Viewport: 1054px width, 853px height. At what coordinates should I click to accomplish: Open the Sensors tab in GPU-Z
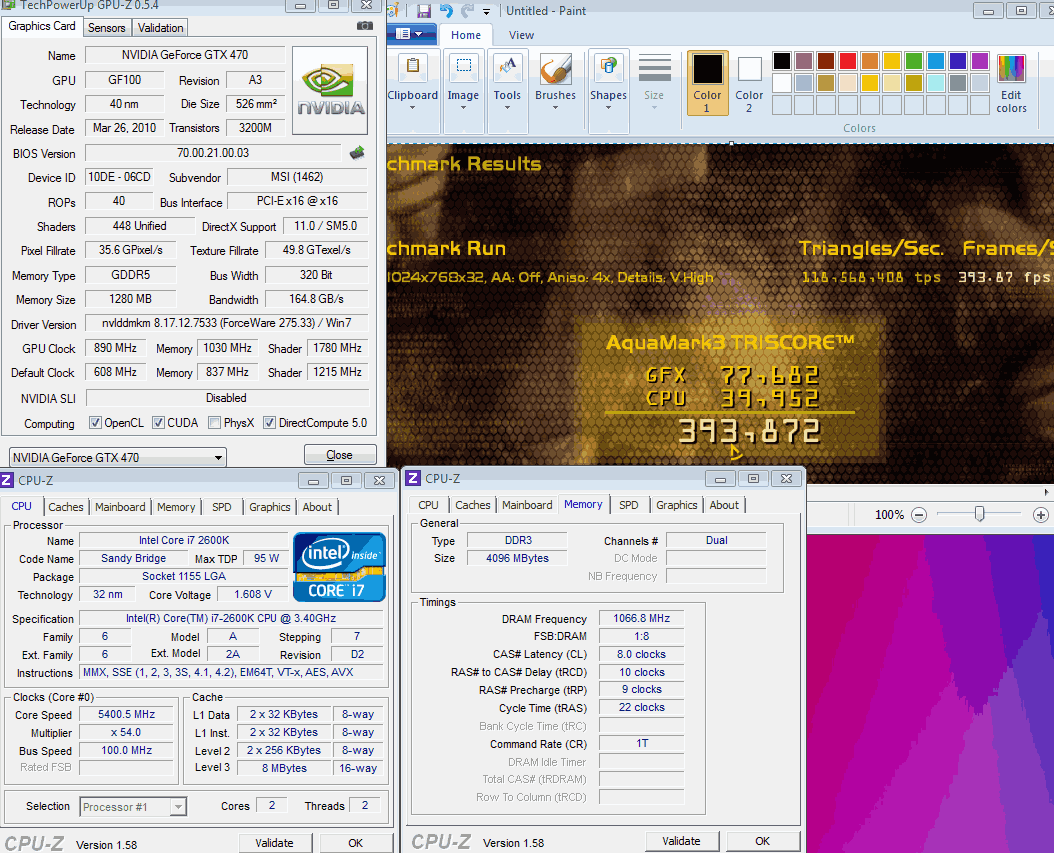(106, 28)
